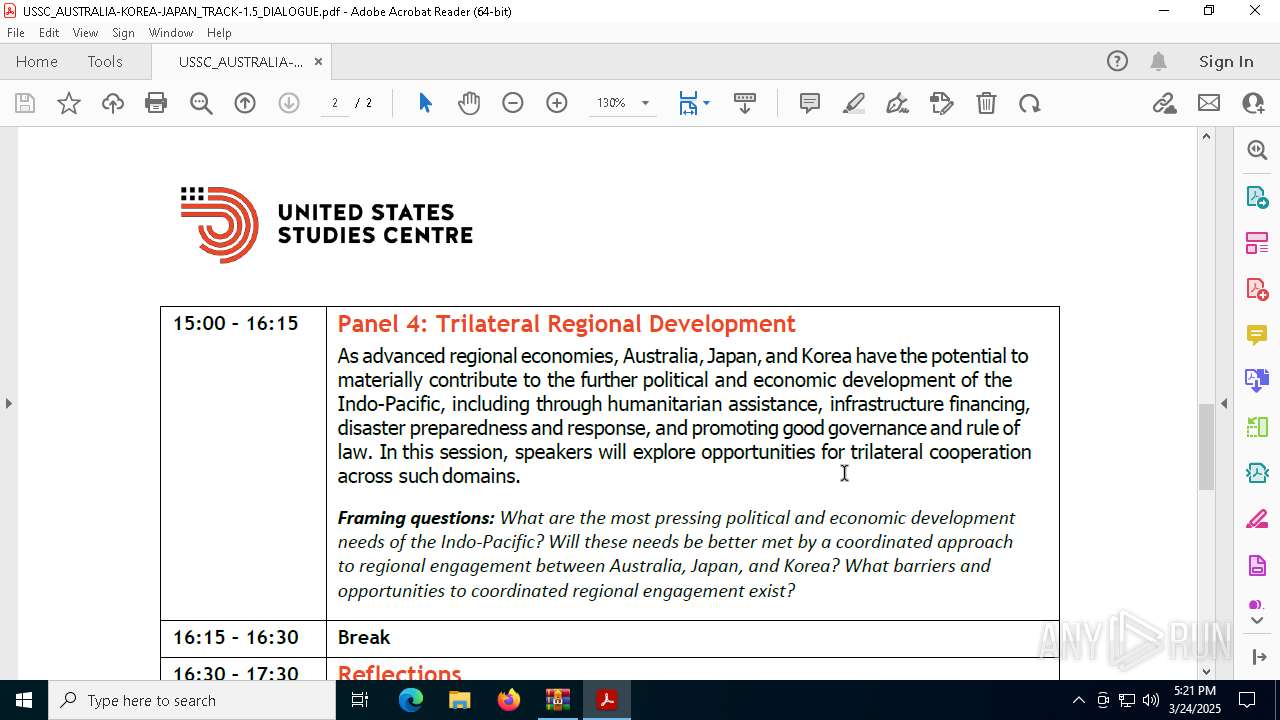Screen dimensions: 1280x720
Task: Open the volume speaker tray icon
Action: 1150,700
